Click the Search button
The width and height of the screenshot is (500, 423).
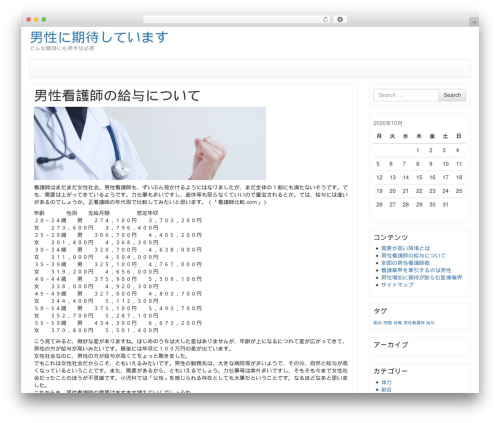452,95
